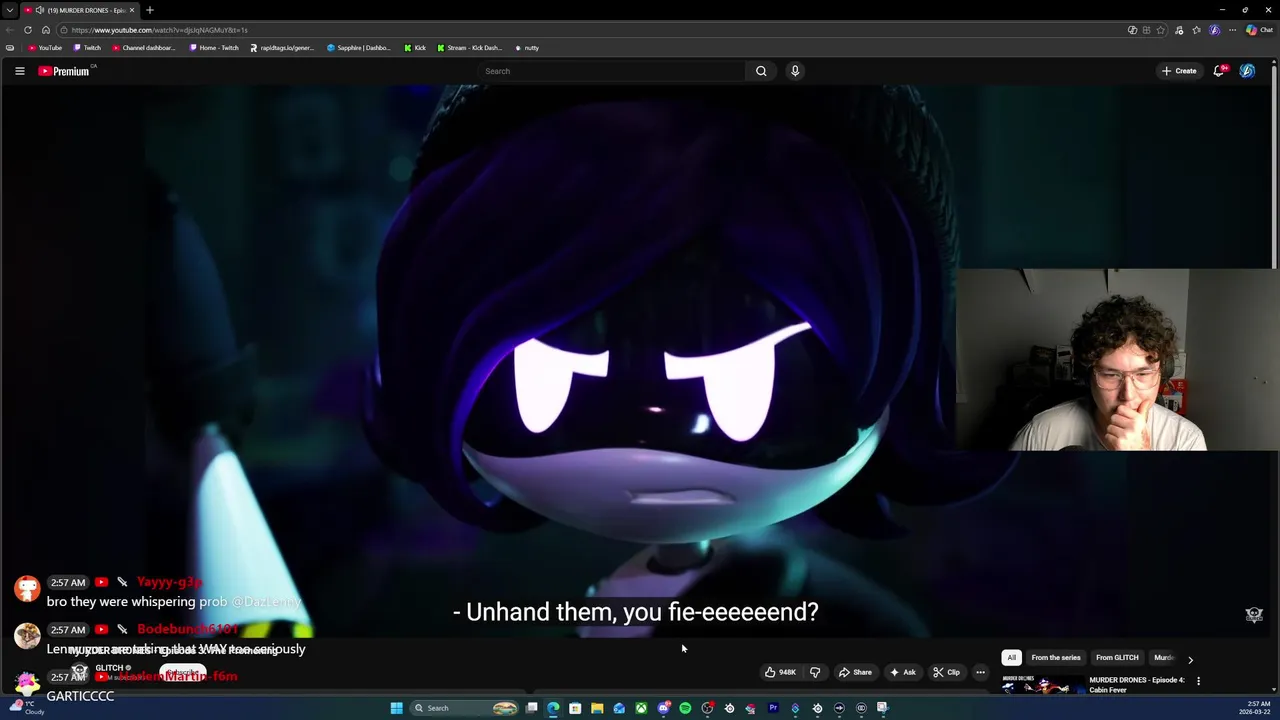Viewport: 1280px width, 720px height.
Task: Open Discord from the taskbar
Action: click(663, 708)
